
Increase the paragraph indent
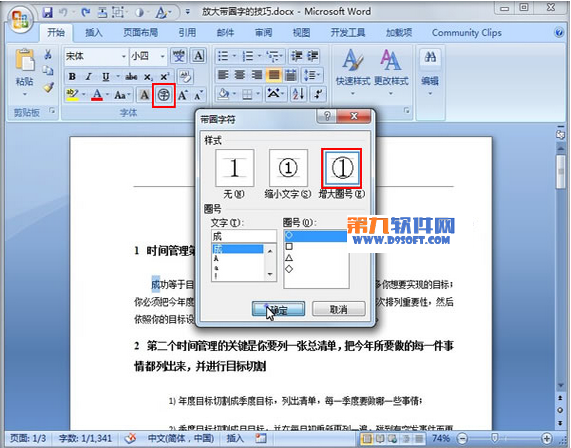(313, 56)
